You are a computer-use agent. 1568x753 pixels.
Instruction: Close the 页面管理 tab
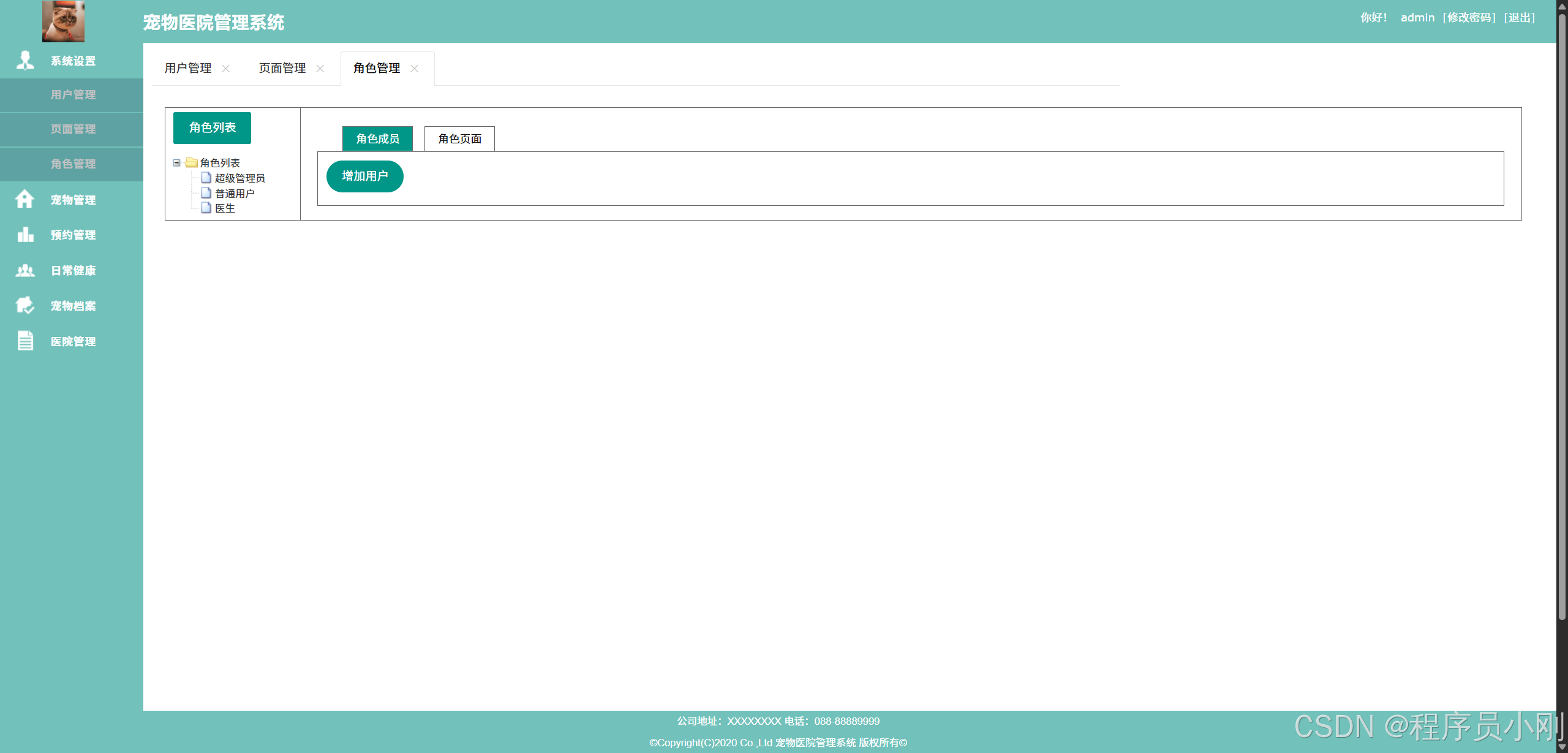pyautogui.click(x=320, y=68)
